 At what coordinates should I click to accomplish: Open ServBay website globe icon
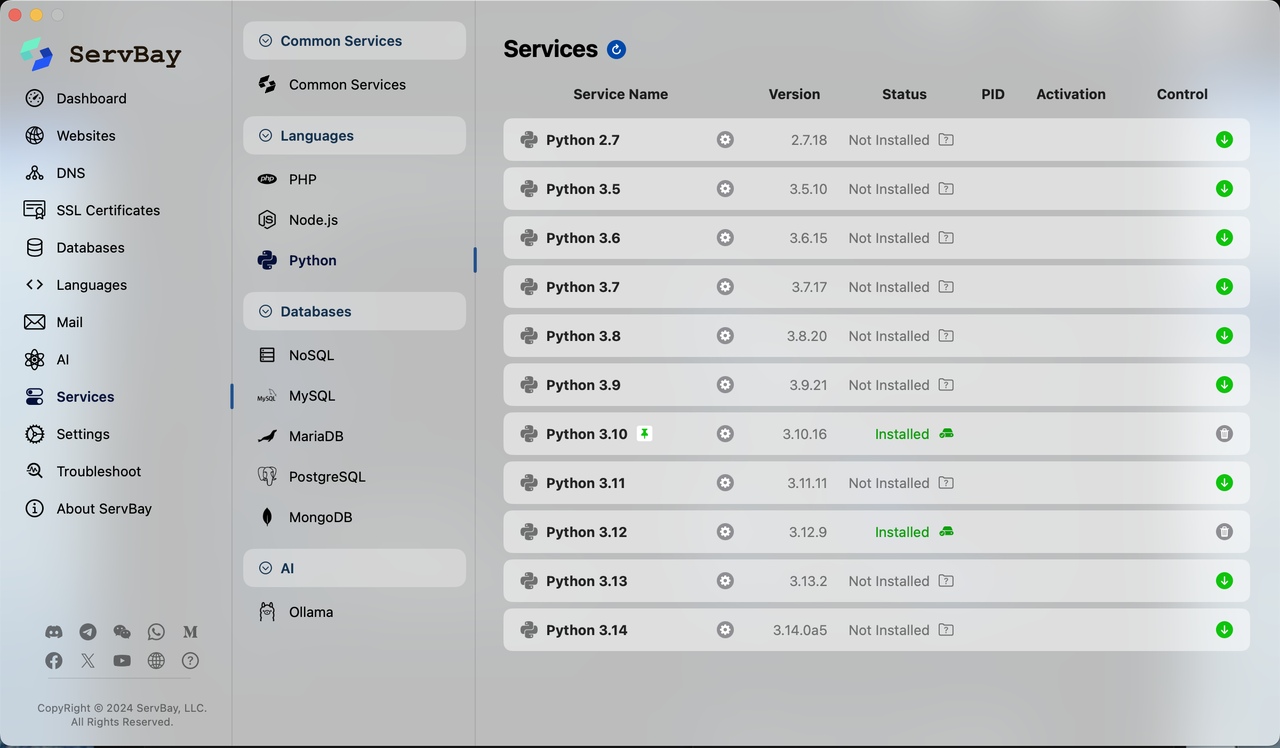[x=156, y=661]
